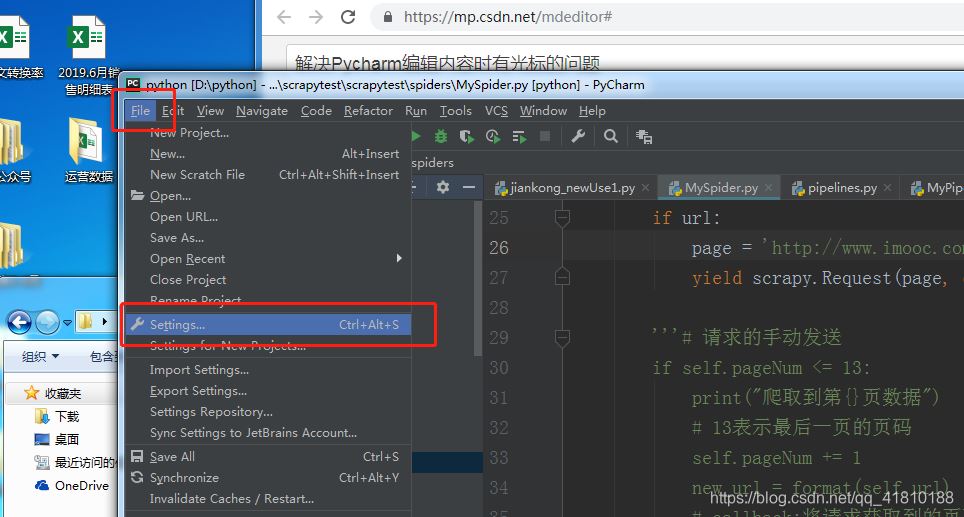964x517 pixels.
Task: Open the Navigate menu
Action: [262, 111]
